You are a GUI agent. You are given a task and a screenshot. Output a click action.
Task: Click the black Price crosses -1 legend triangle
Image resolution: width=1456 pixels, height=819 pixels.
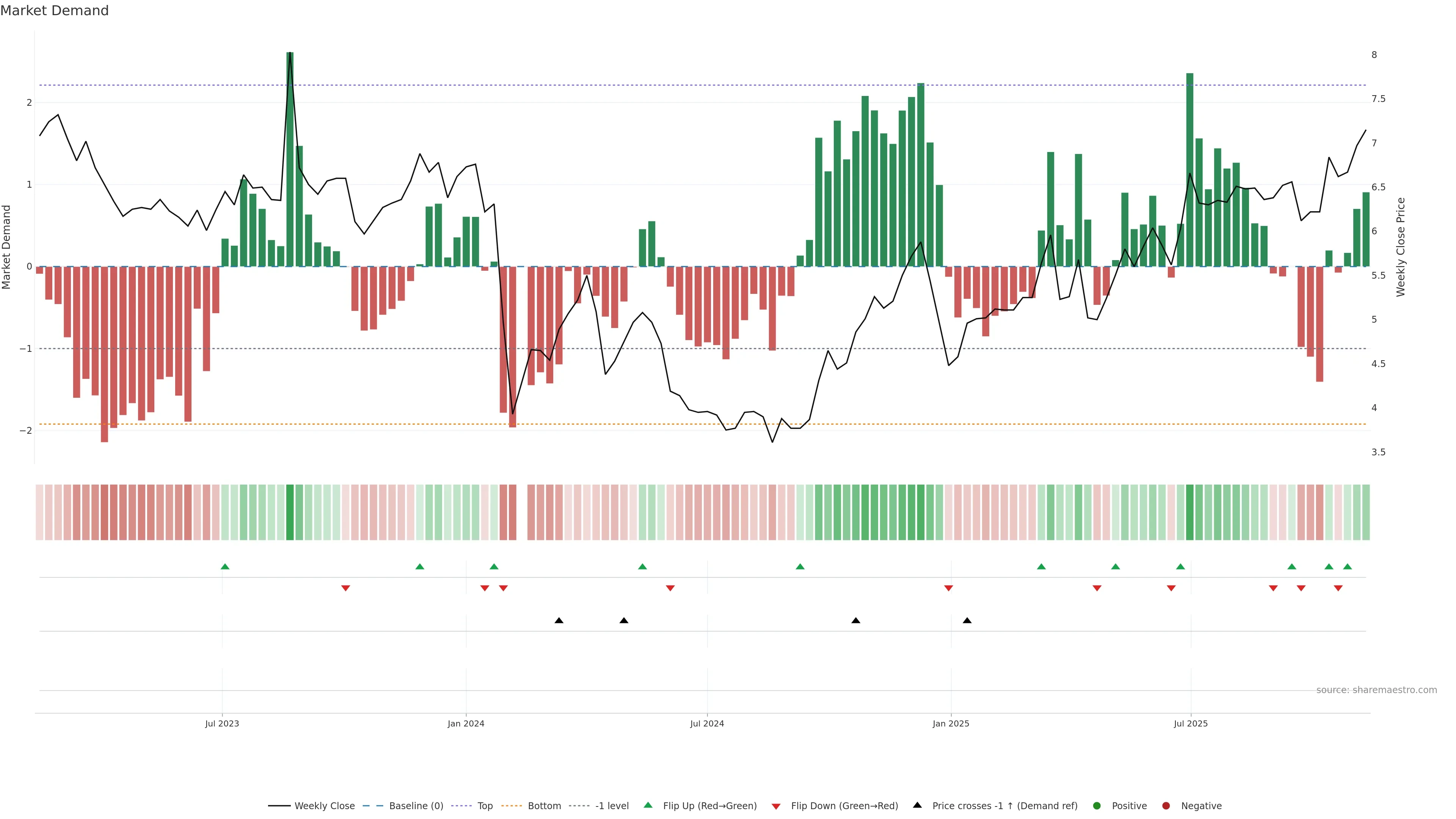(917, 805)
